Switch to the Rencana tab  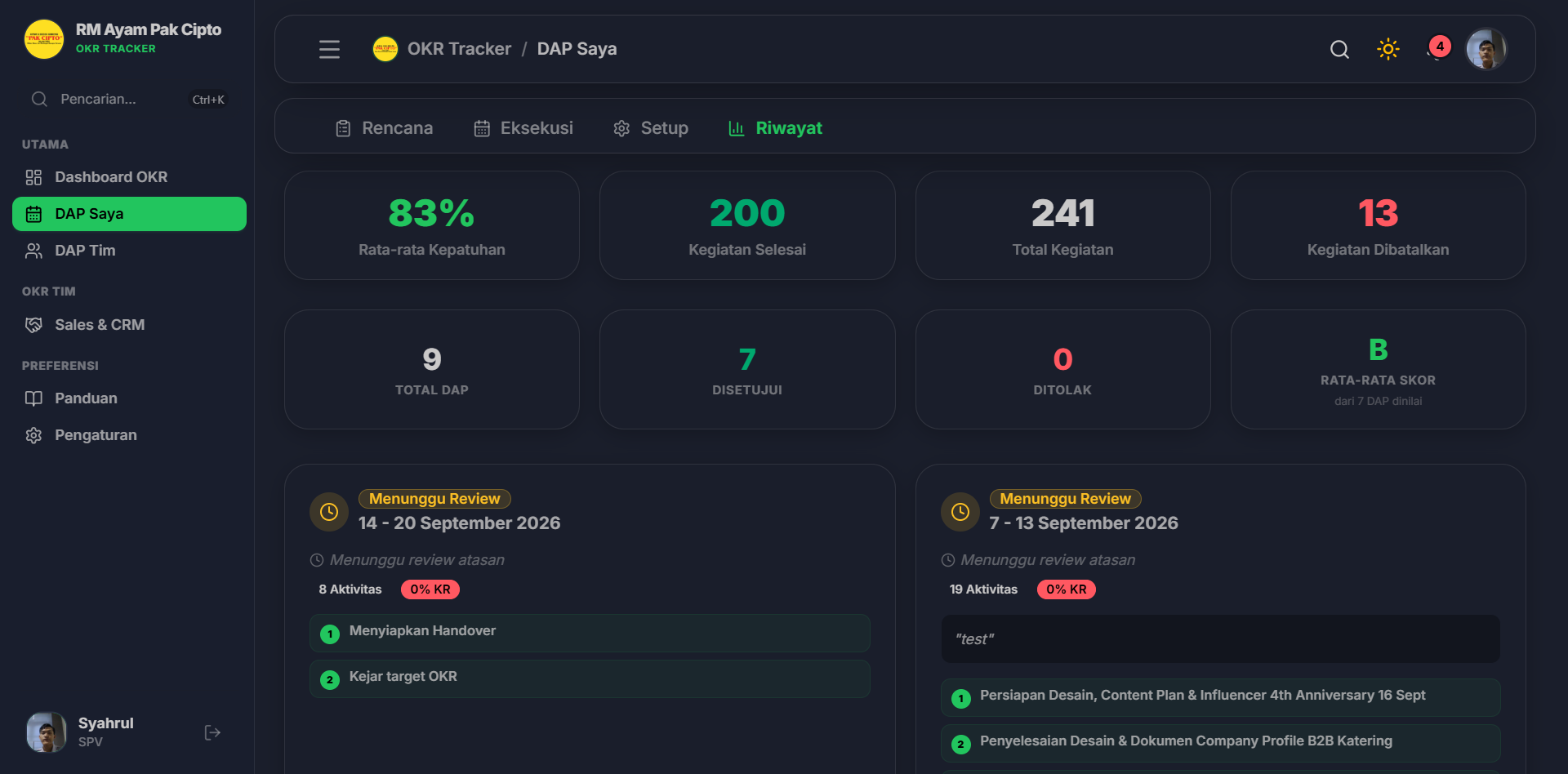pos(384,128)
